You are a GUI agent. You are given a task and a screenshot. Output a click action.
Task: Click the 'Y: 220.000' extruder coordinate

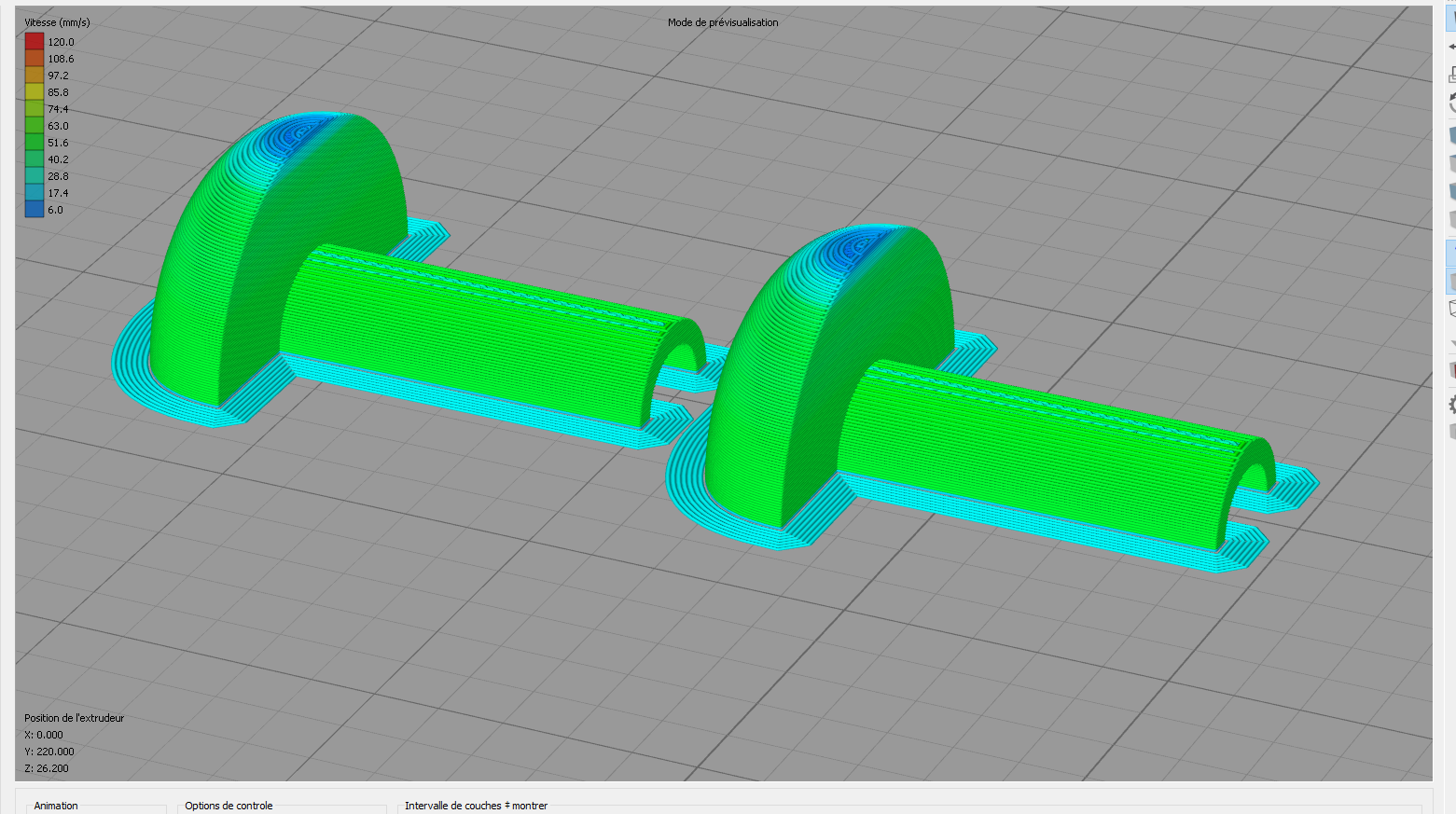point(49,752)
